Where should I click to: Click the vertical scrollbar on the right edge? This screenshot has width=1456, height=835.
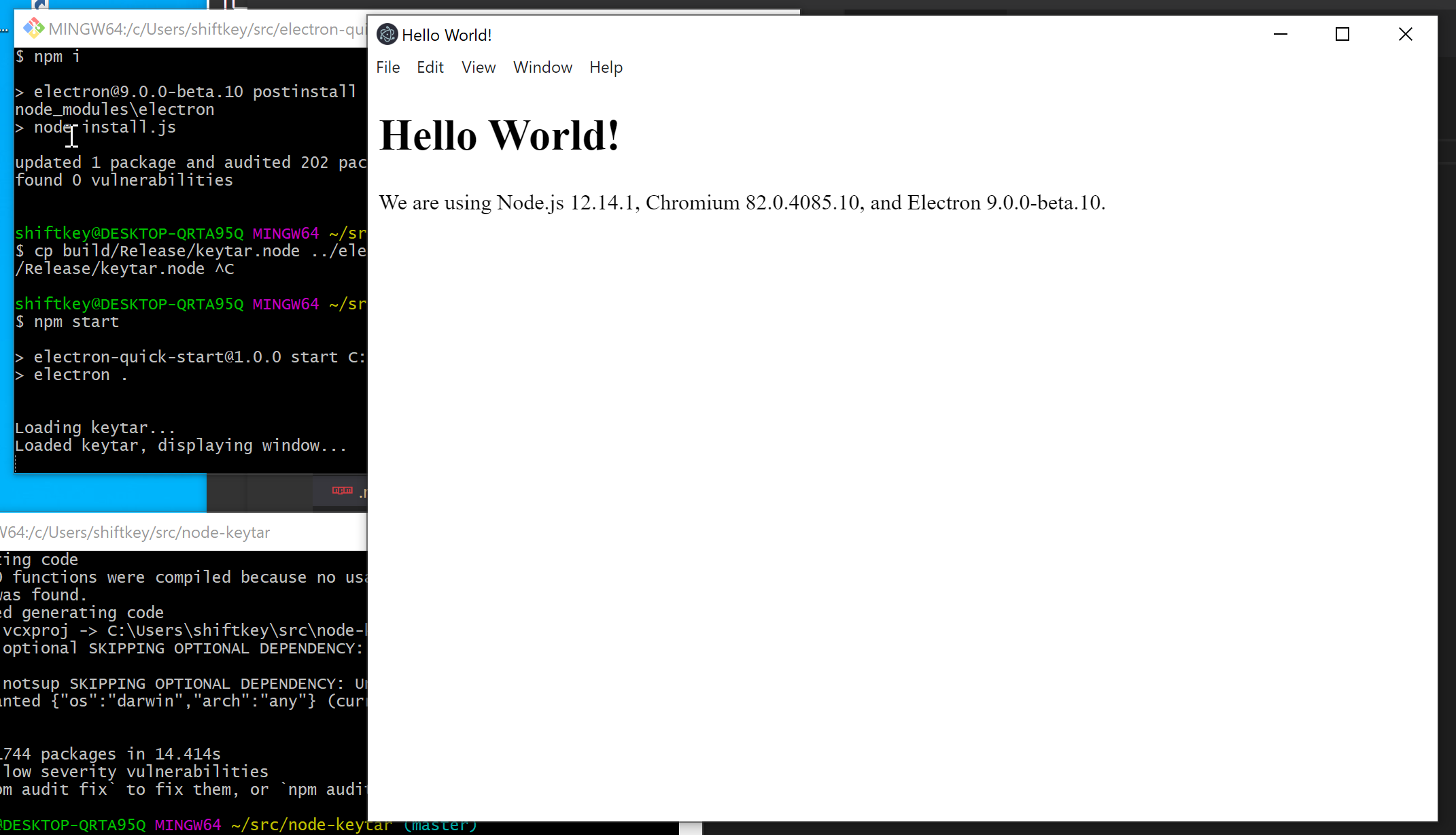(1450, 408)
